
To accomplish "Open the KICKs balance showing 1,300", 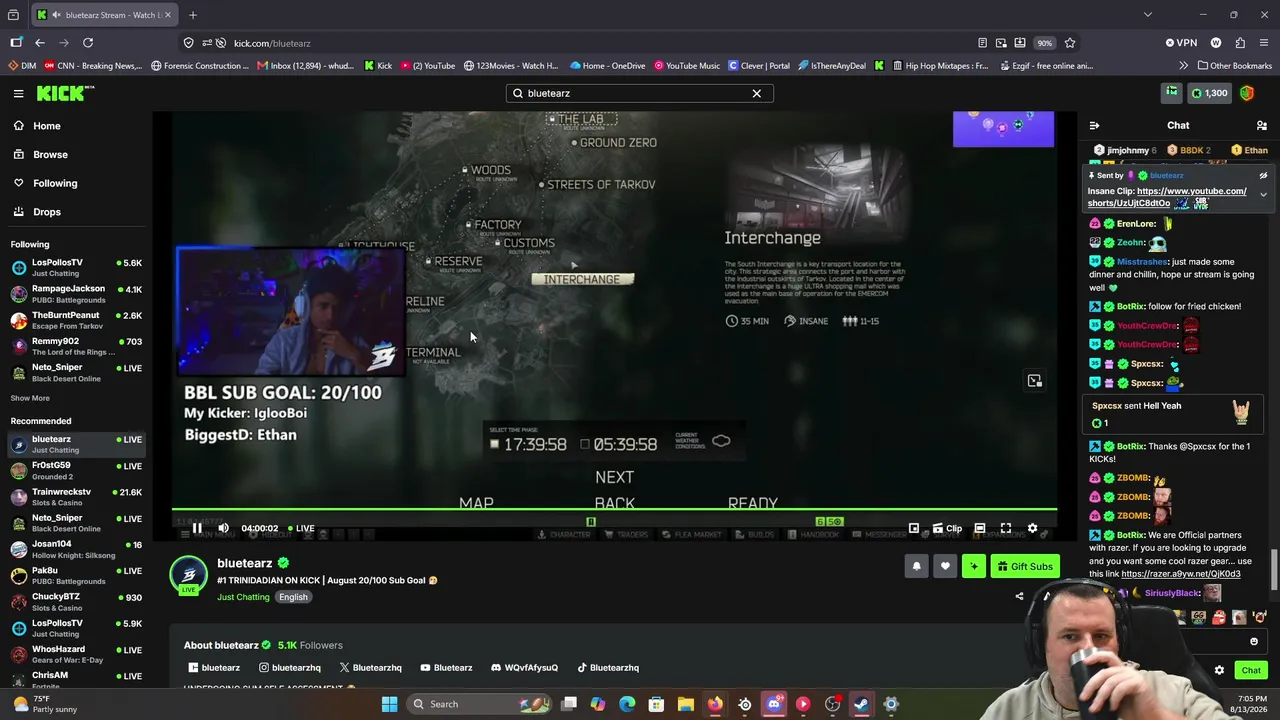I will click(x=1209, y=93).
